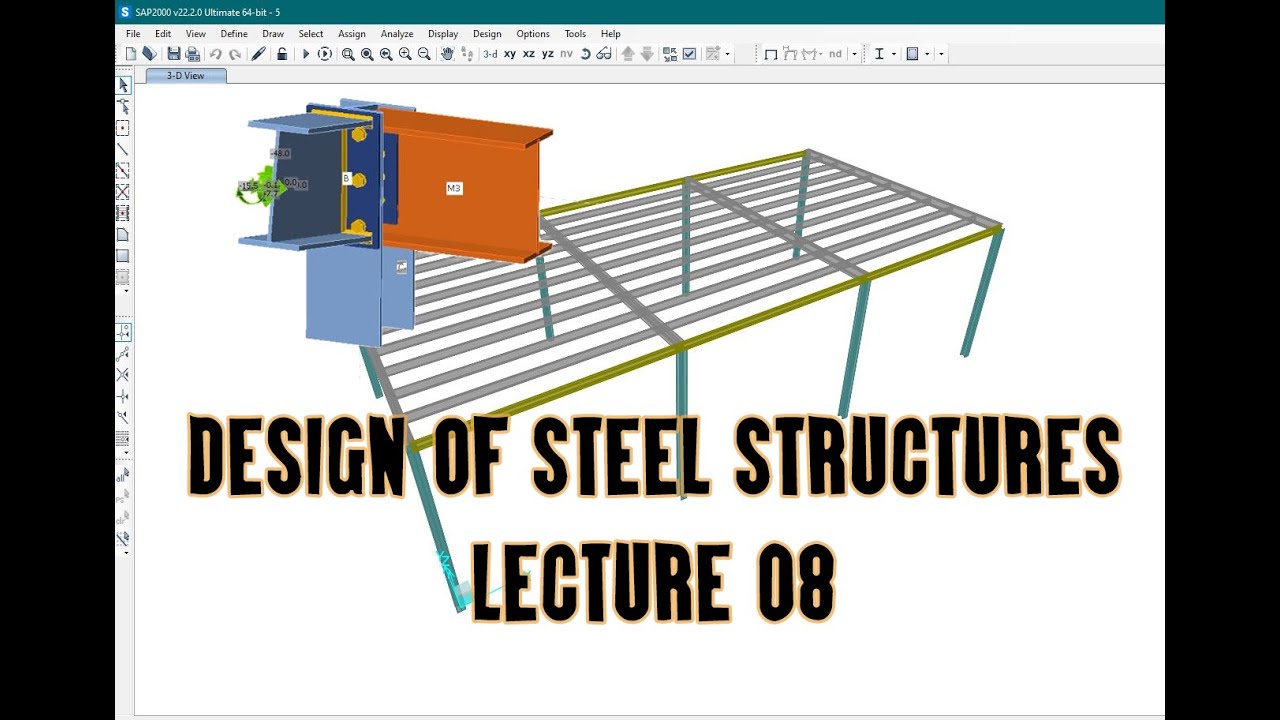Select the Reshape Object tool

pos(123,106)
